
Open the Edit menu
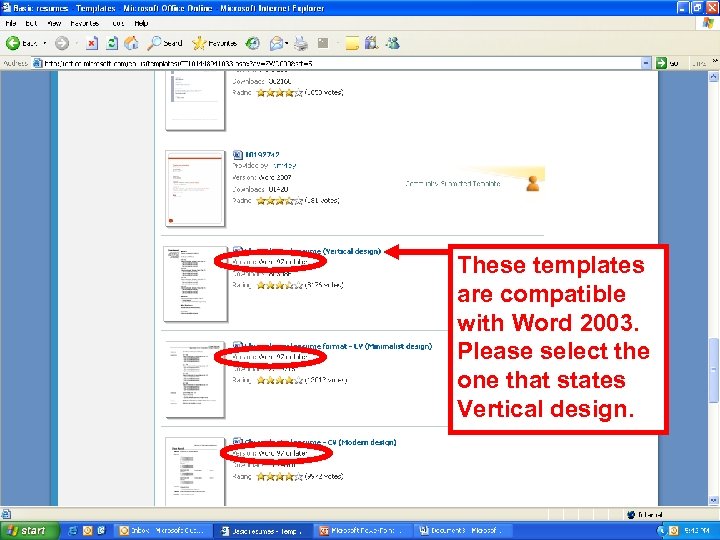click(x=31, y=23)
